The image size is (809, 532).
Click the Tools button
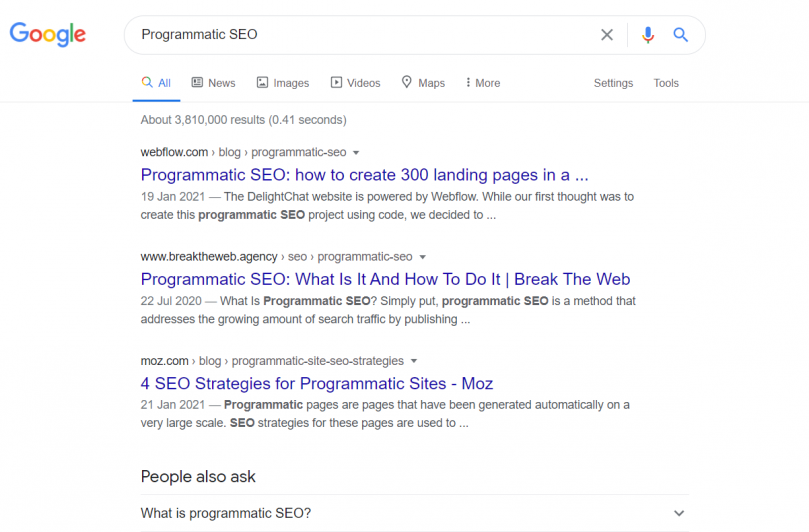666,83
